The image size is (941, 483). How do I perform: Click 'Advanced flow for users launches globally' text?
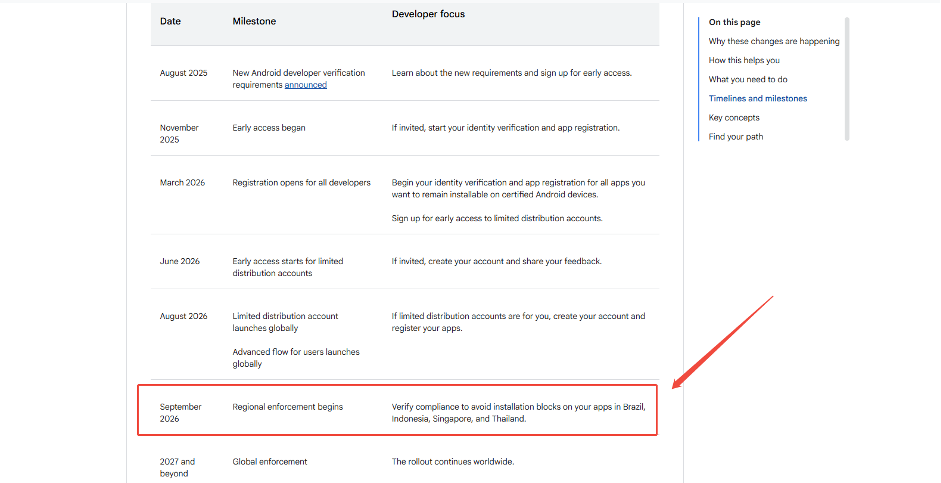295,358
